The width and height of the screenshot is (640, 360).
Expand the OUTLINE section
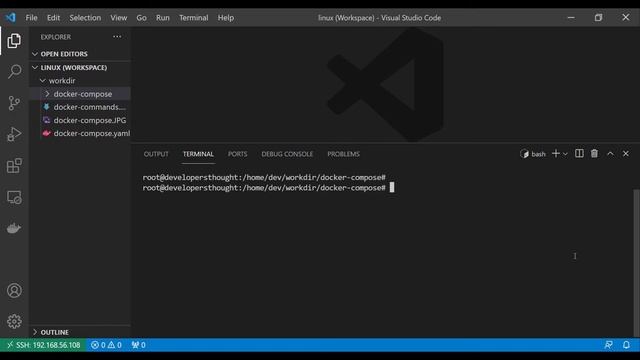tap(80, 332)
